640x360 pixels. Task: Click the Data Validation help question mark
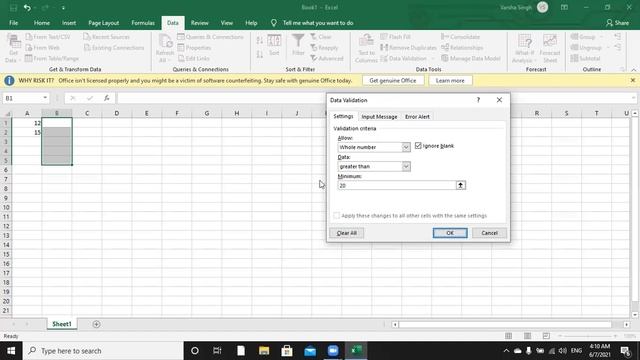478,100
